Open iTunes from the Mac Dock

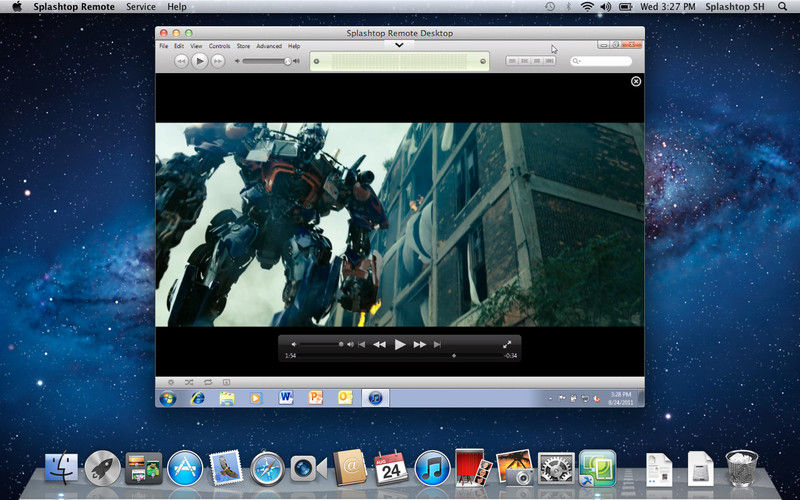click(433, 468)
